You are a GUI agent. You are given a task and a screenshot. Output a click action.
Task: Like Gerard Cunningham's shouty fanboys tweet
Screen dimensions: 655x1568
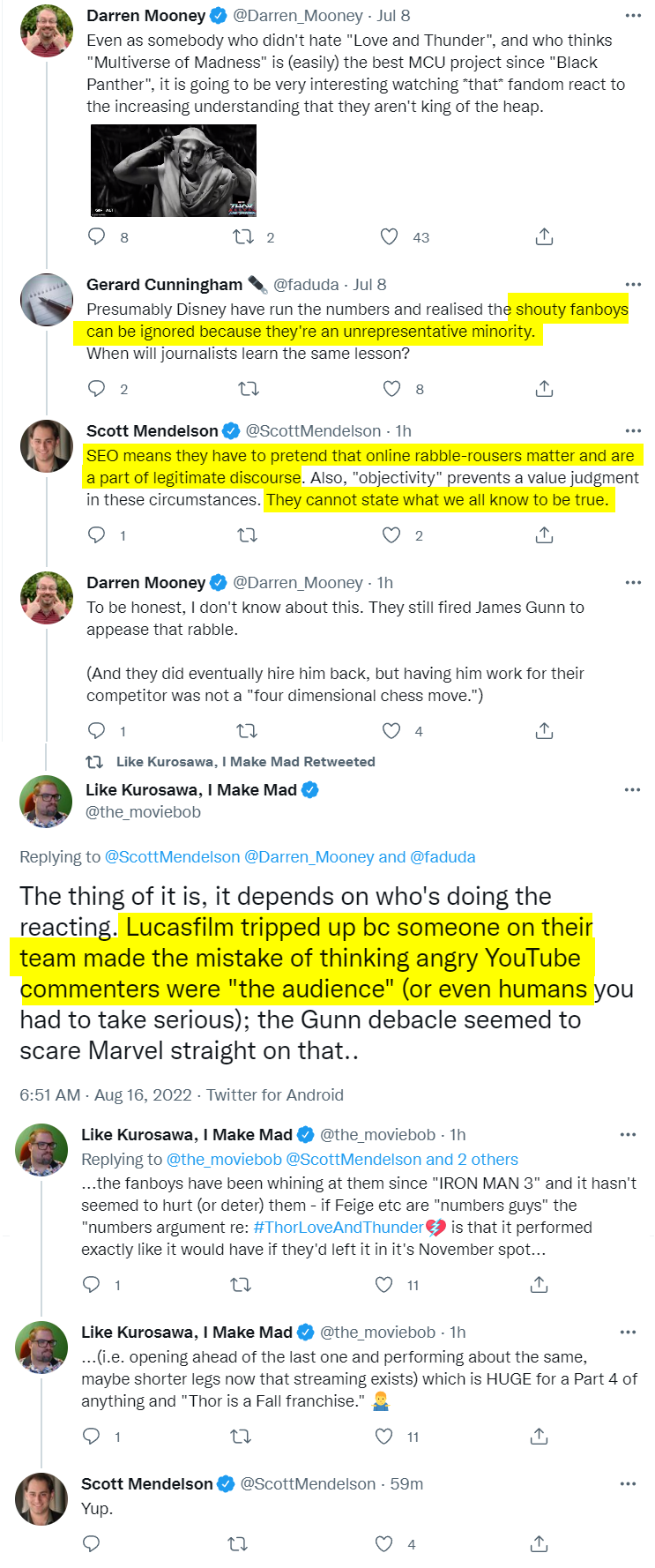pos(391,388)
